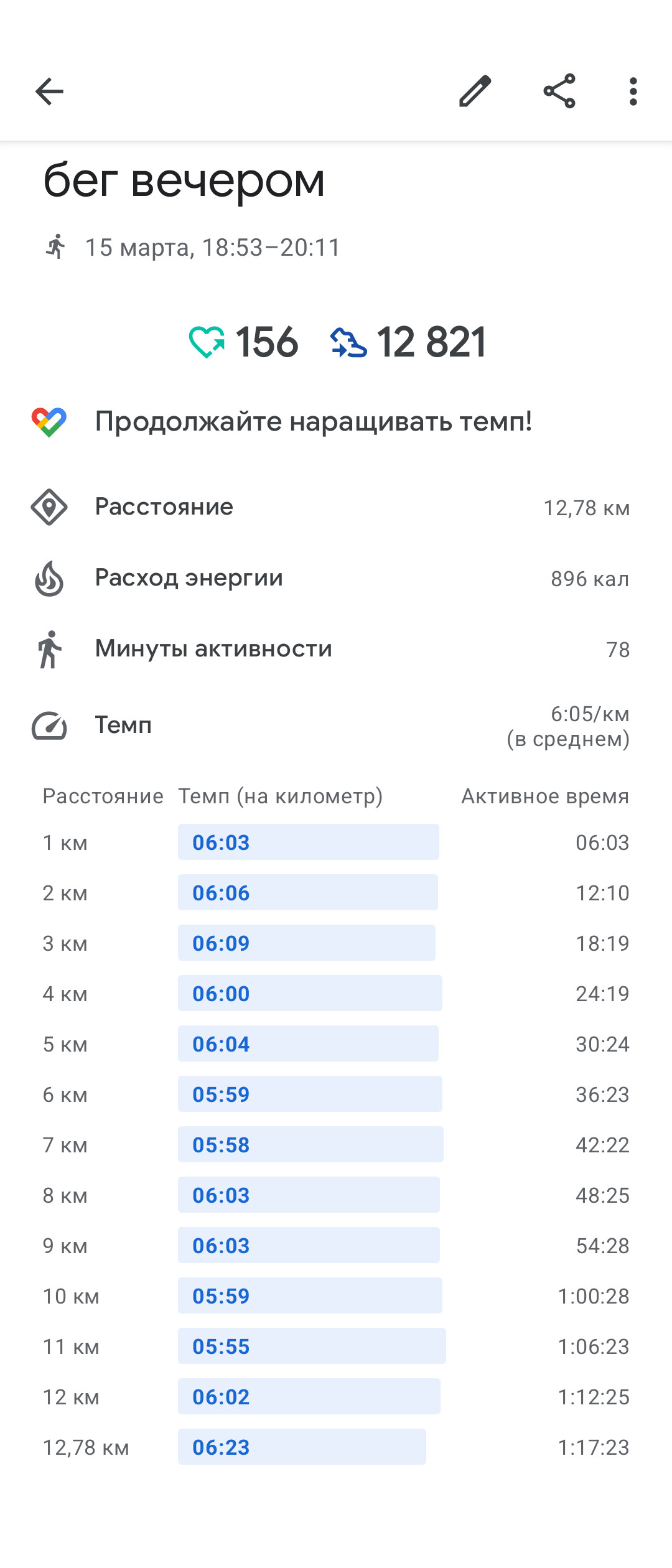The width and height of the screenshot is (672, 1568).
Task: Tap the pace speedometer icon
Action: click(49, 726)
